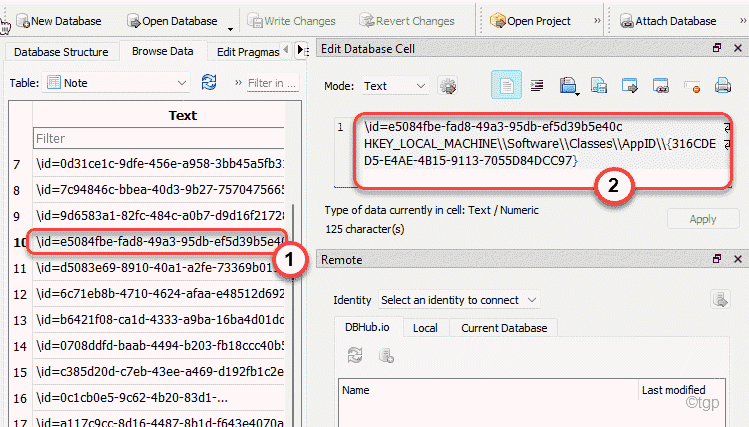Switch to the DBHub.io tab

coord(367,327)
